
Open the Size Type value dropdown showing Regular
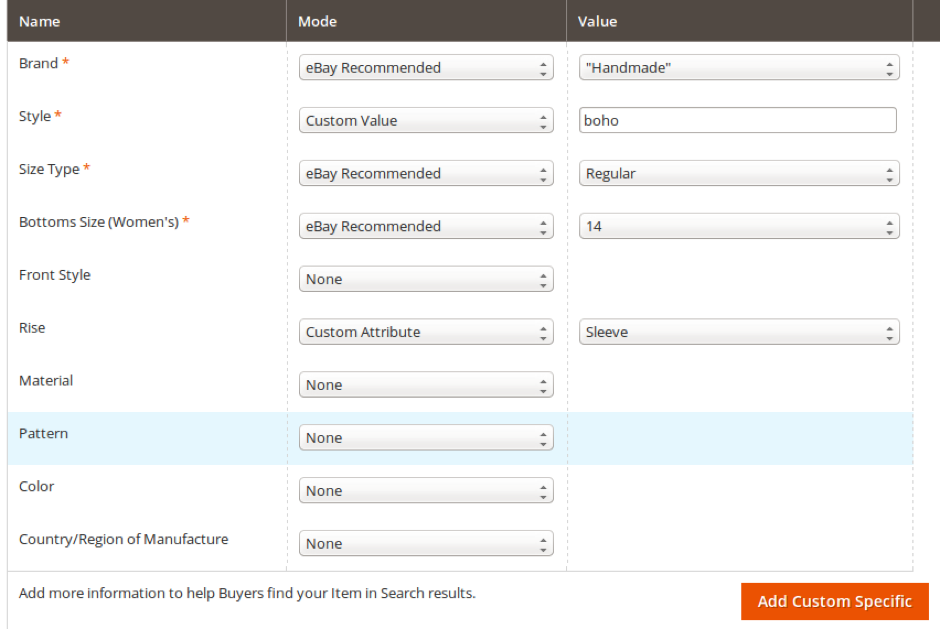click(x=739, y=173)
